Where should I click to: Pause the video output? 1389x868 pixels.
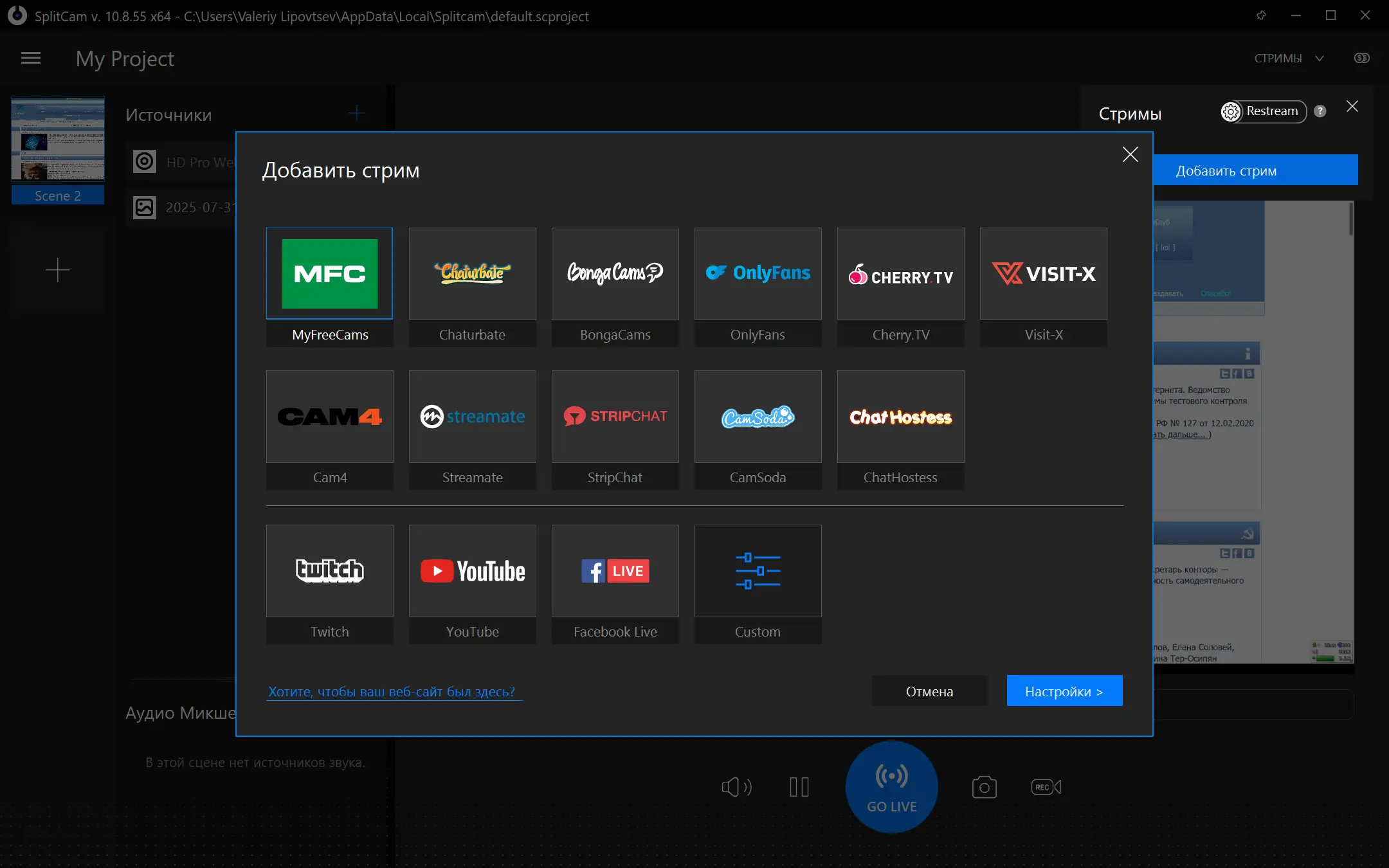pyautogui.click(x=799, y=787)
